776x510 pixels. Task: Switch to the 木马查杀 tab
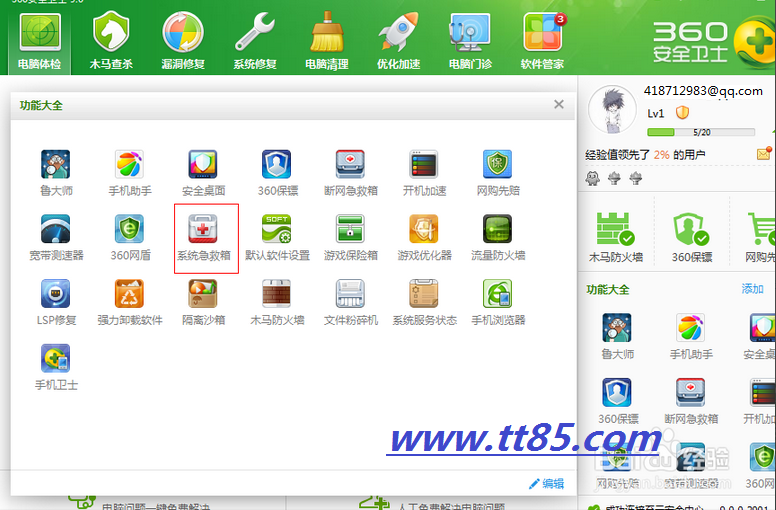click(x=111, y=41)
